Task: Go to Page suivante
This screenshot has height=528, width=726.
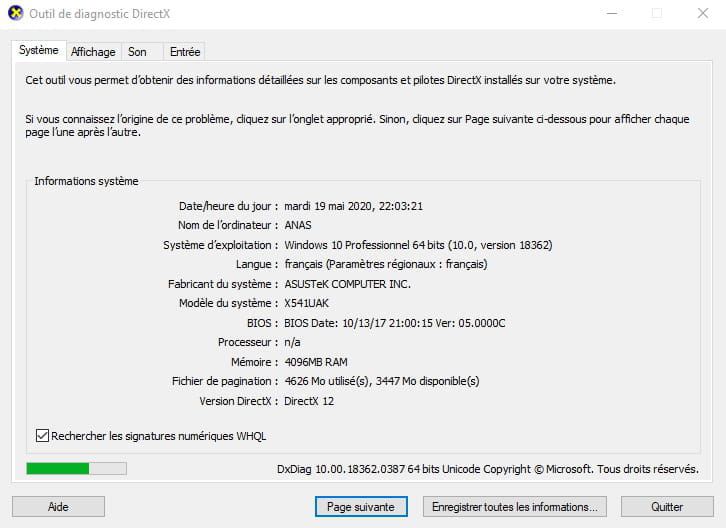Action: point(361,507)
